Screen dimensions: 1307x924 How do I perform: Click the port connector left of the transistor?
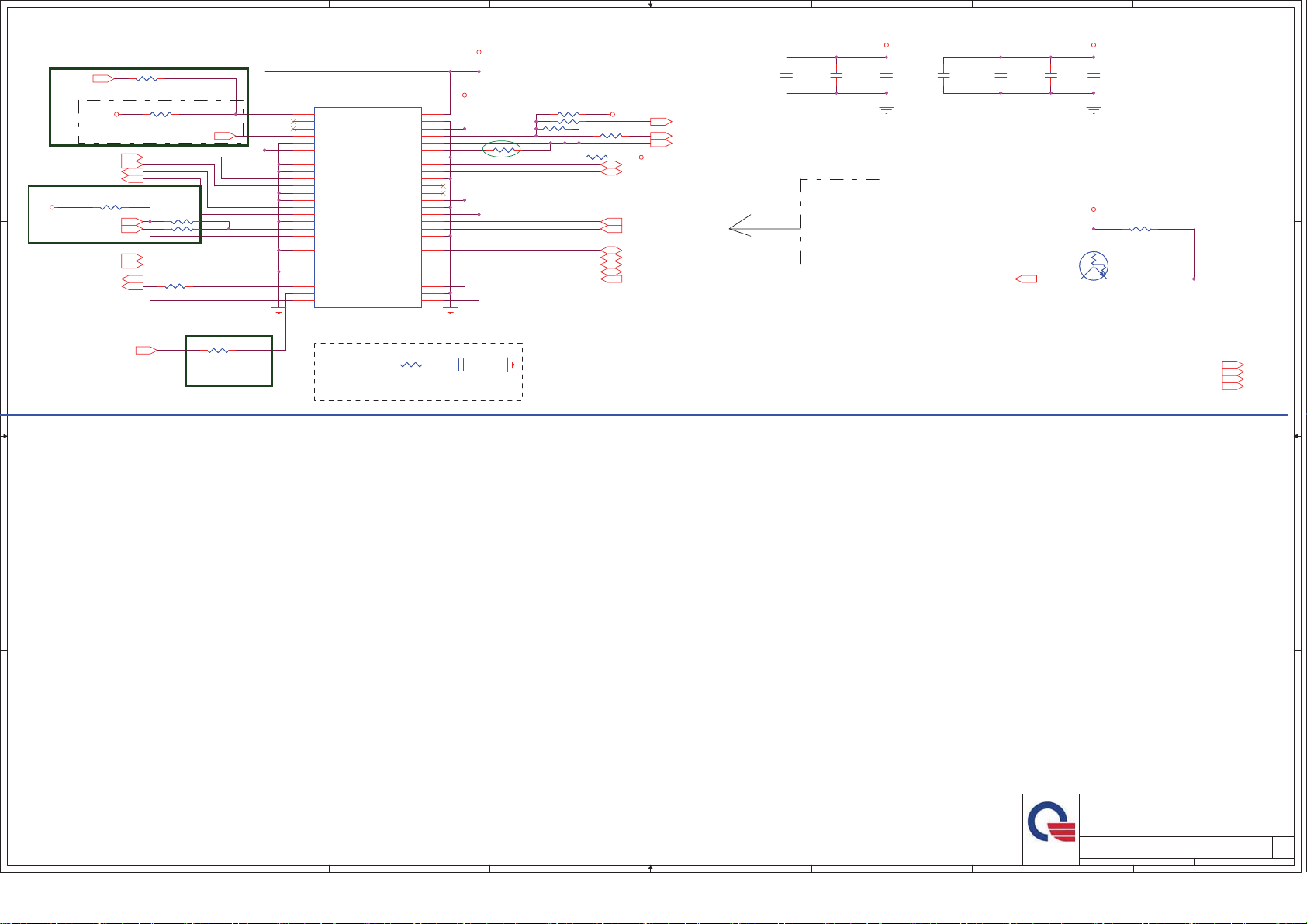tap(1026, 279)
